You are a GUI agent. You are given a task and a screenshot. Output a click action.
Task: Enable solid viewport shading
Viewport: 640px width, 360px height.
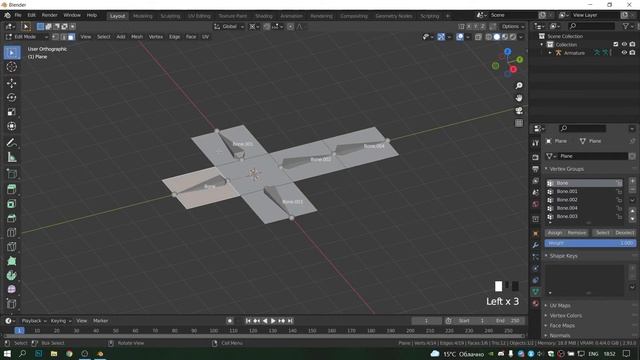(497, 37)
